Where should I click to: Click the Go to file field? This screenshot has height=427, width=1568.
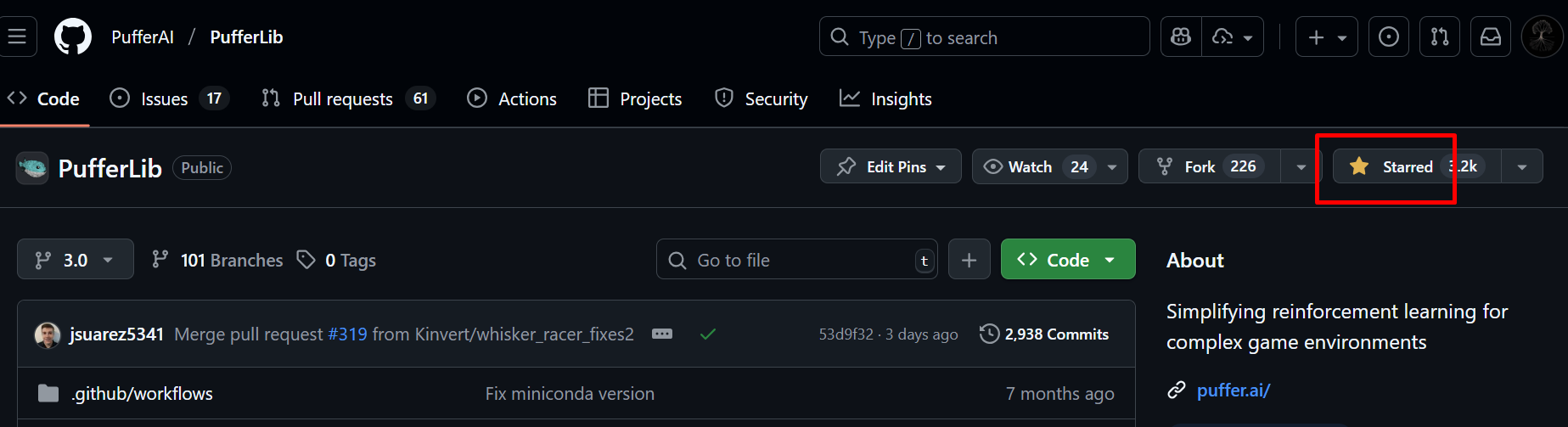[x=797, y=260]
